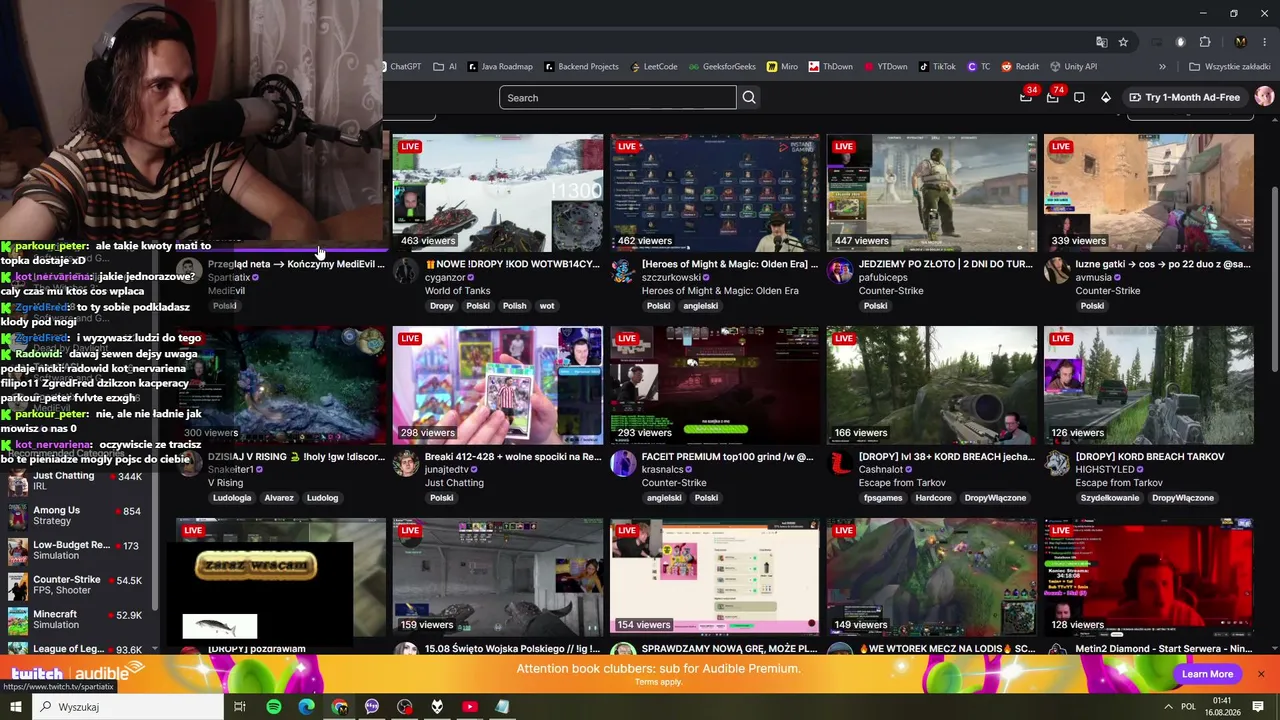
Task: Open the Reddit bookmark
Action: click(1020, 67)
